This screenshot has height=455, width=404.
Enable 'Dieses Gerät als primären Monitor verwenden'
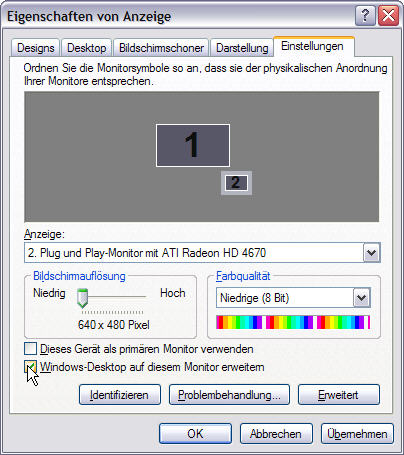[30, 349]
